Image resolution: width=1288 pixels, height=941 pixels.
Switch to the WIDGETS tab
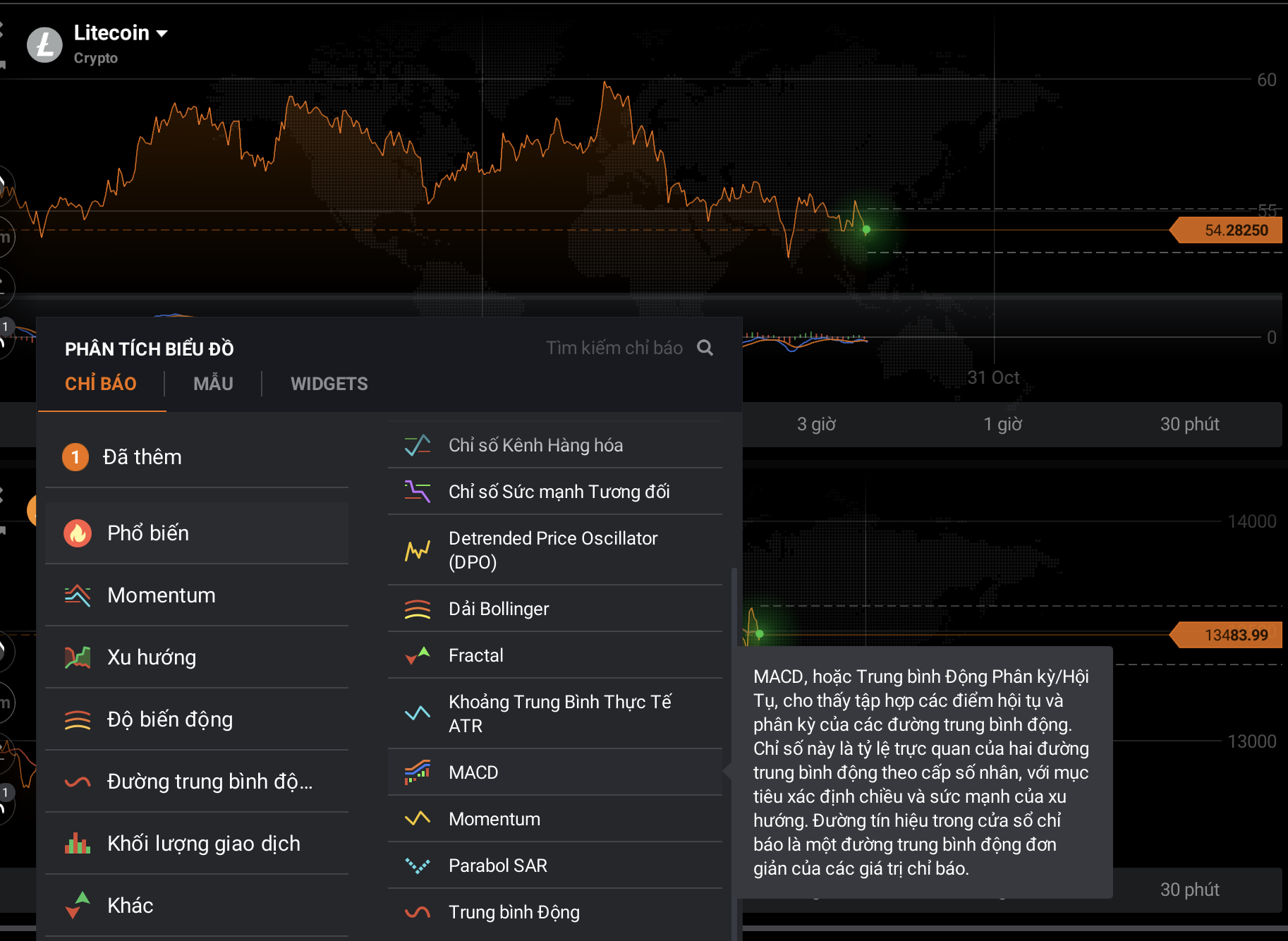[x=329, y=384]
